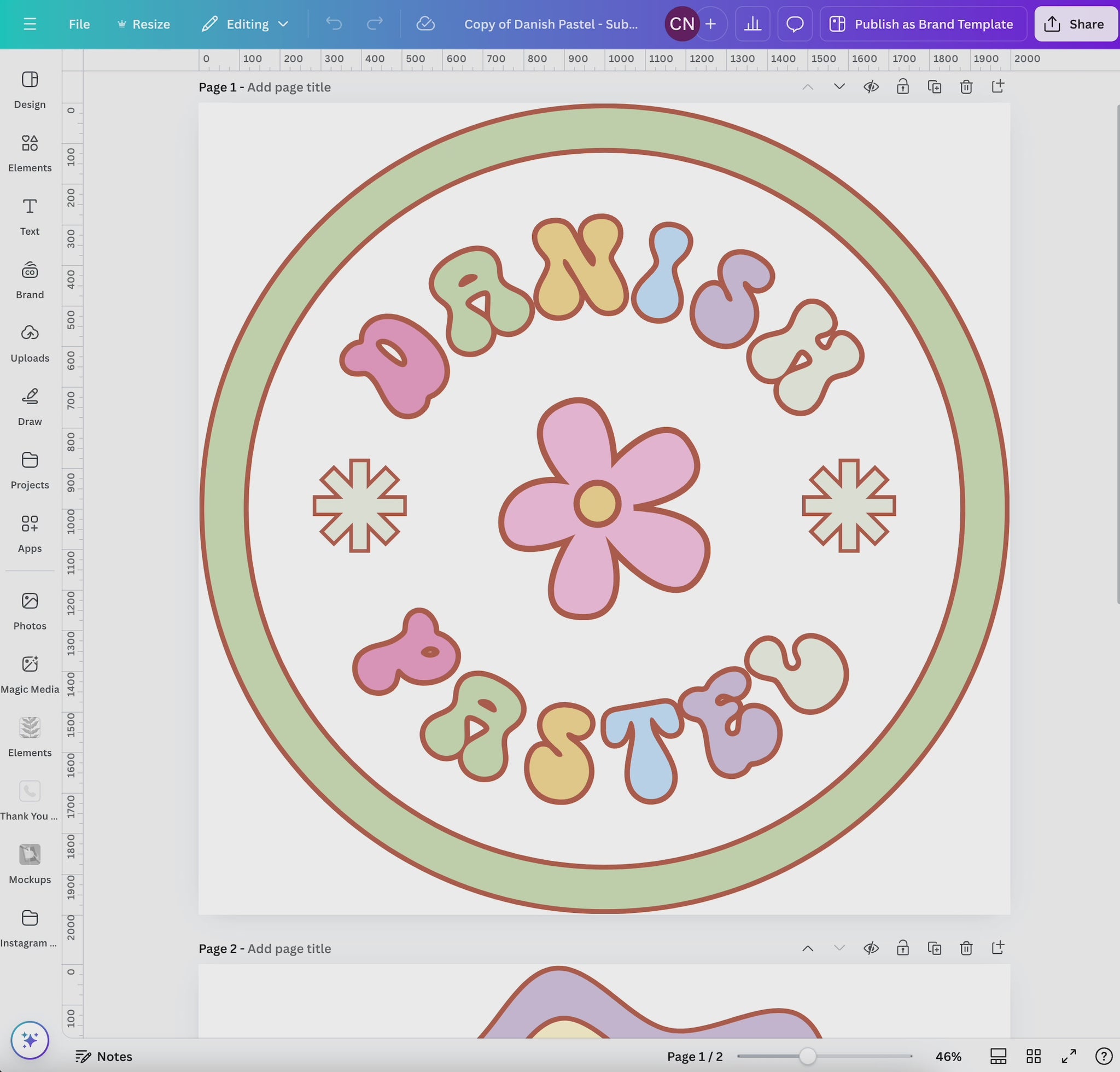The width and height of the screenshot is (1120, 1072).
Task: Move Page 1 down with chevron
Action: (x=839, y=87)
